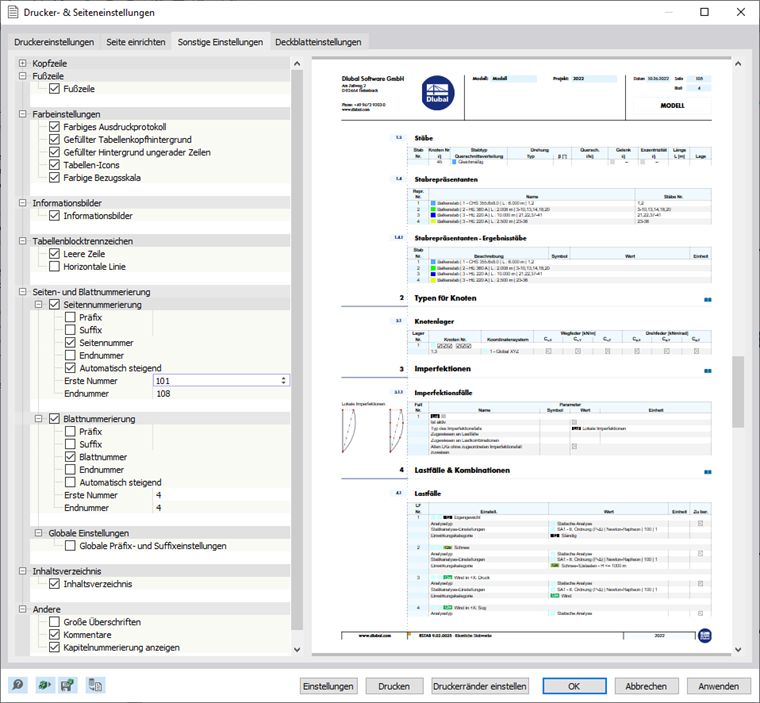The height and width of the screenshot is (703, 760).
Task: Toggle Kapitelnummerierung anzeigen checkbox
Action: (54, 647)
